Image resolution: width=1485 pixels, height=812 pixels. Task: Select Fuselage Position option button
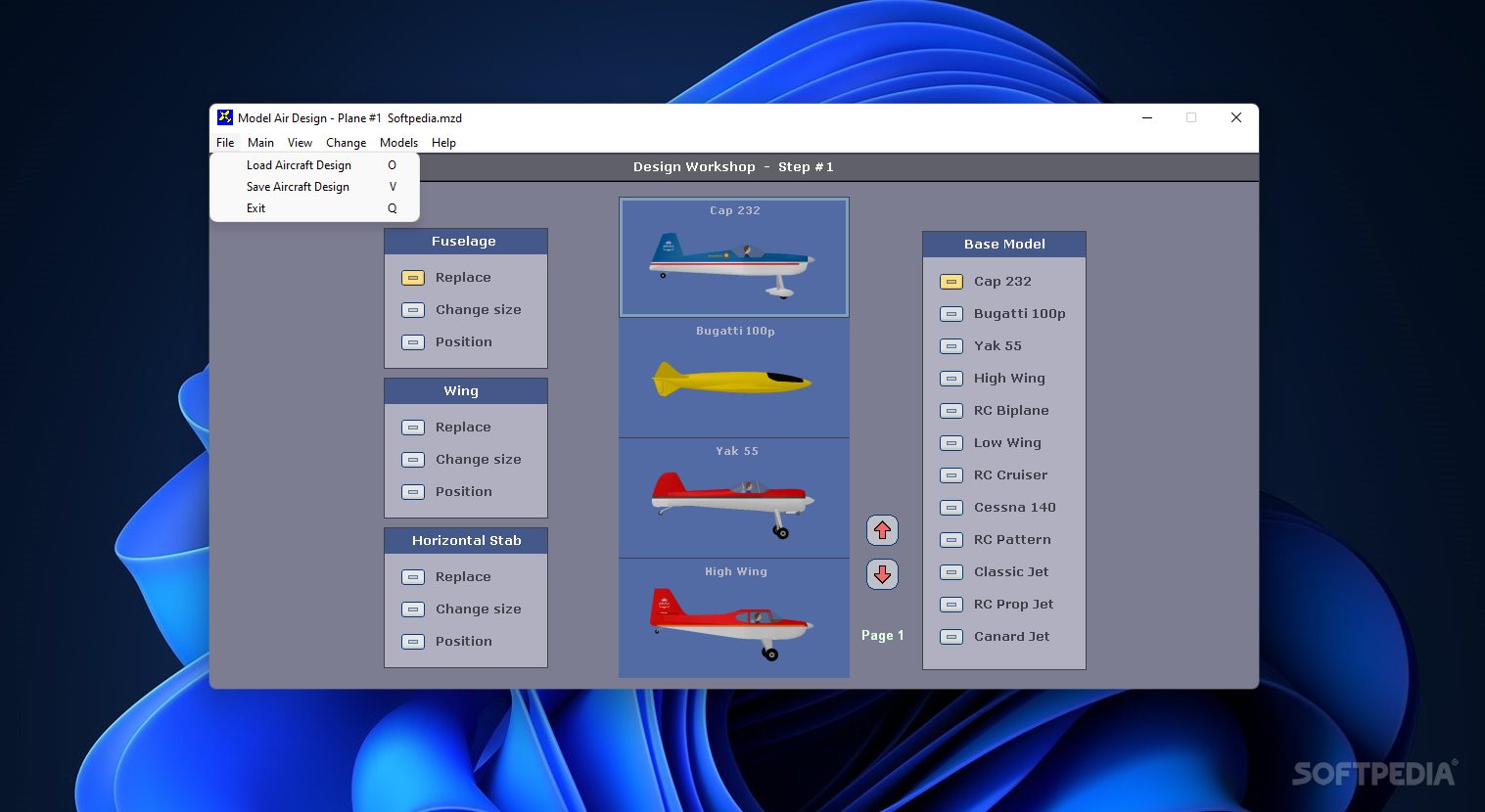(413, 342)
